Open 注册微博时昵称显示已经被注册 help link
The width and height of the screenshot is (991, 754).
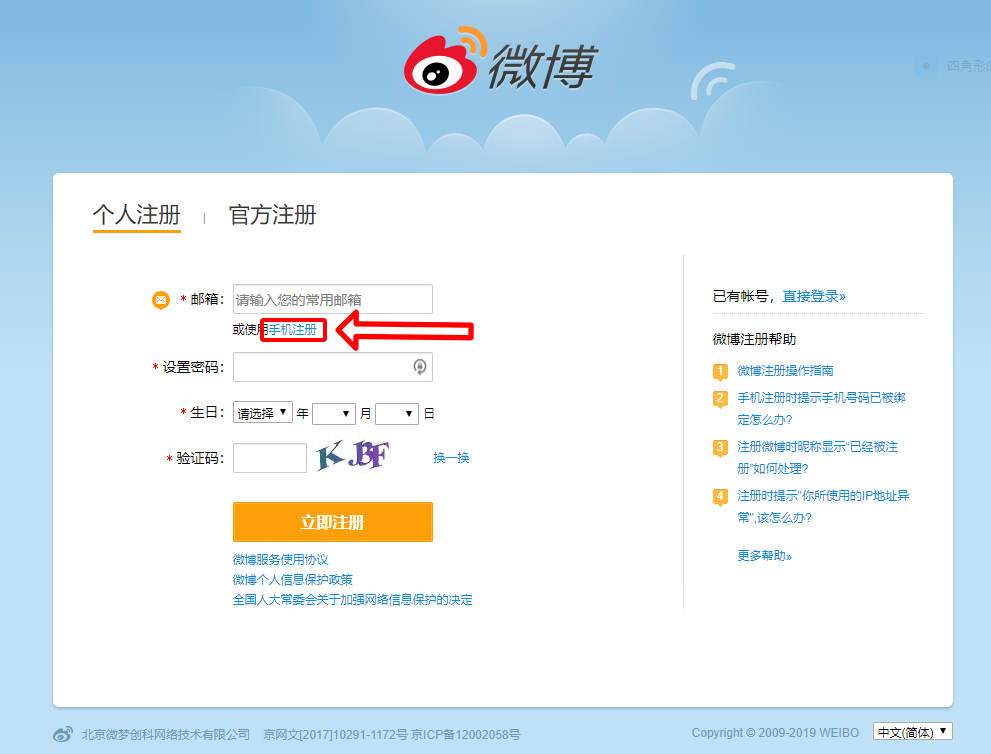tap(818, 458)
